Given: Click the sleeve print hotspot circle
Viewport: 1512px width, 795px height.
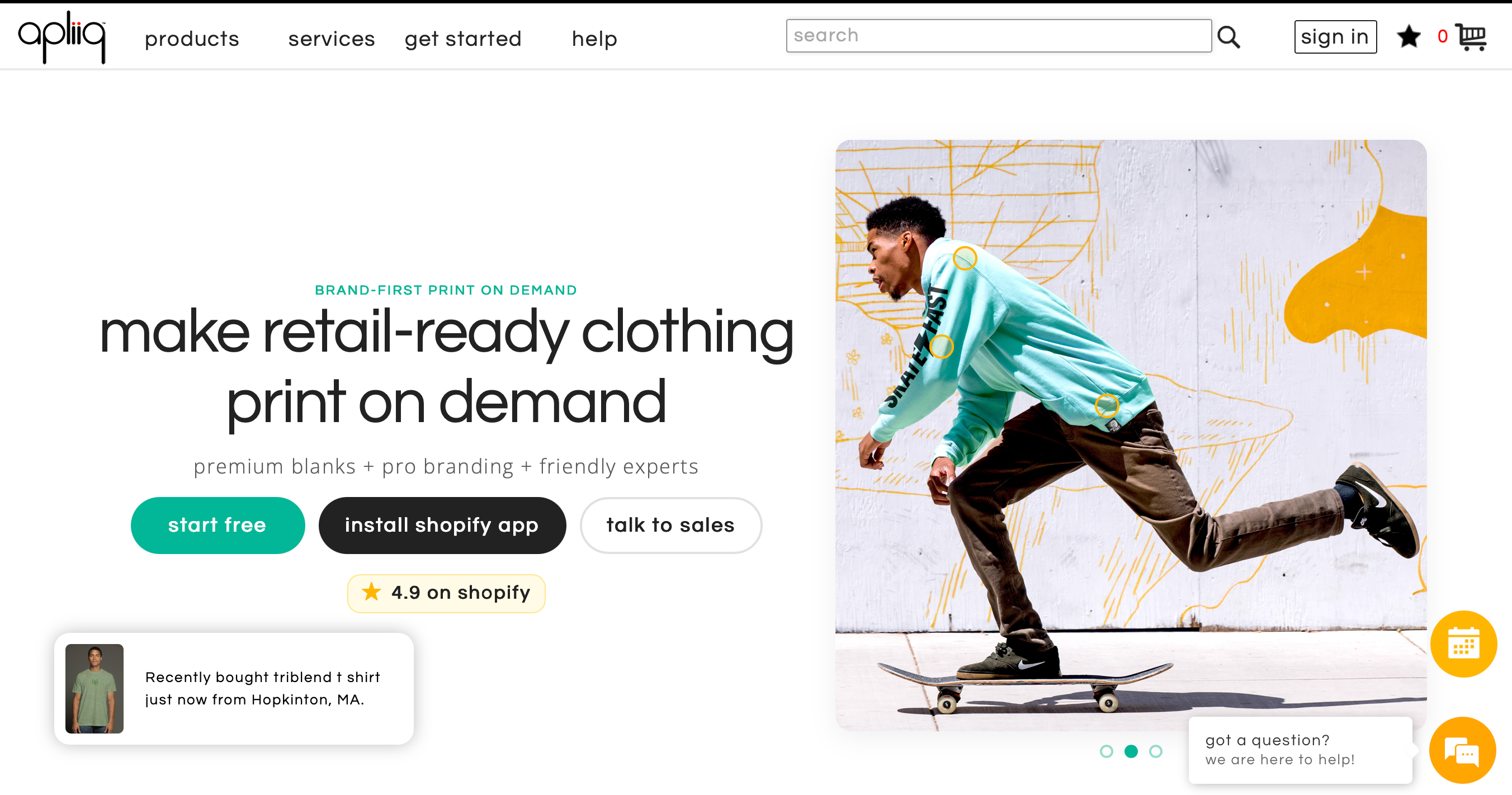Looking at the screenshot, I should (942, 346).
